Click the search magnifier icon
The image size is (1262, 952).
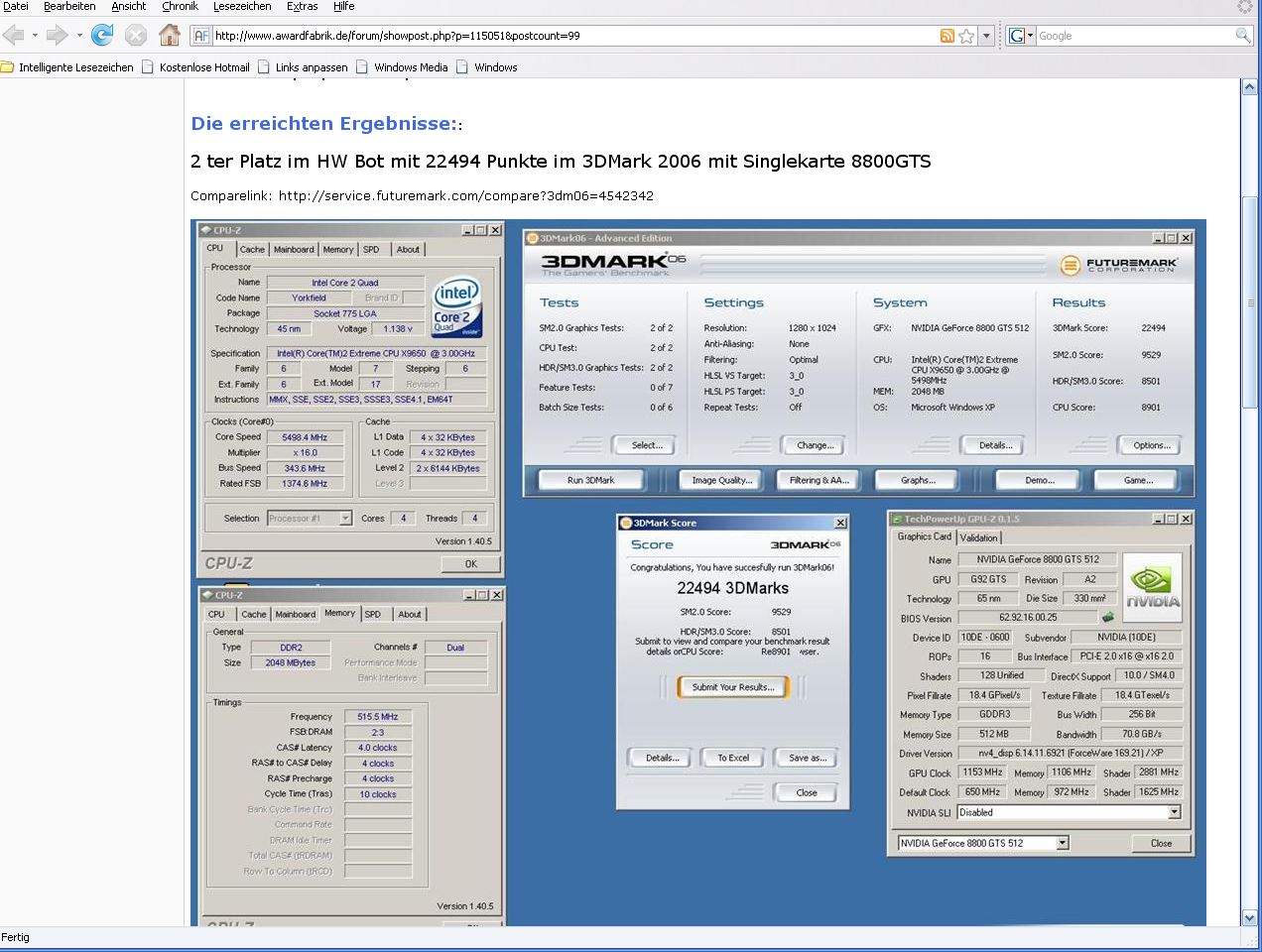coord(1242,36)
